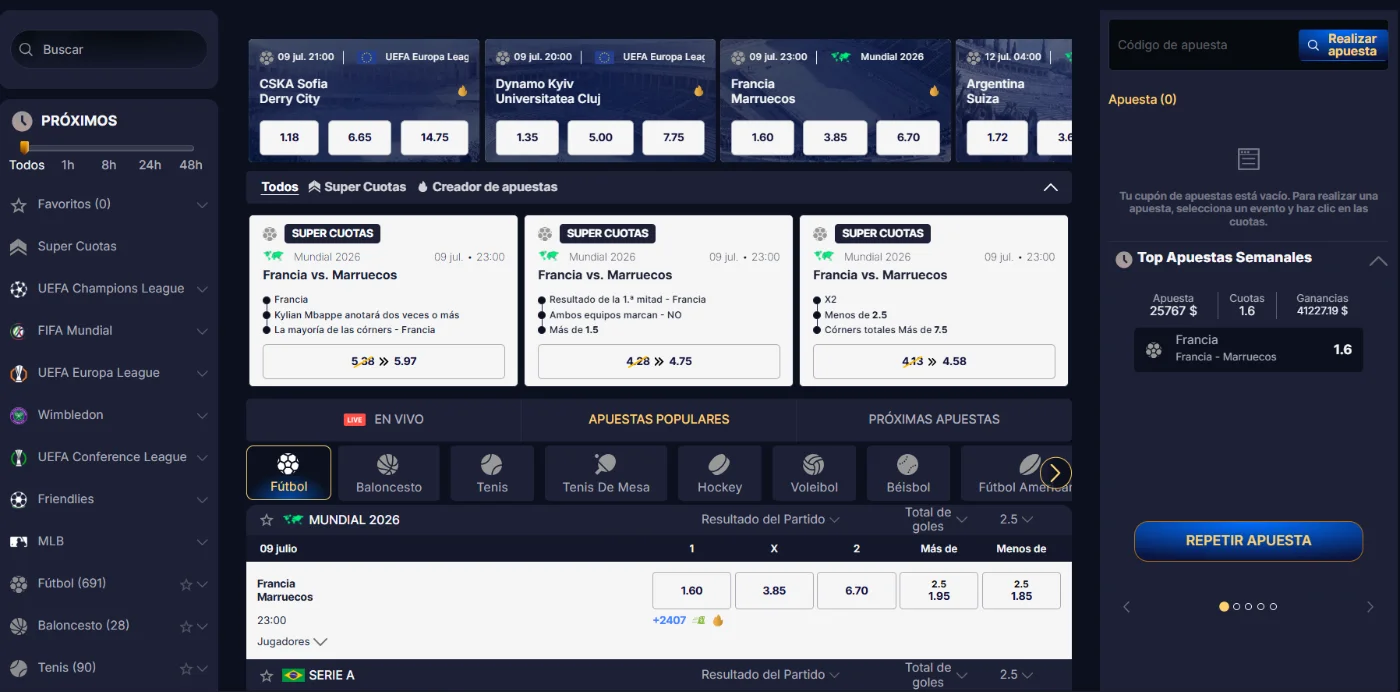Select the Hockey sport icon tab
Image resolution: width=1400 pixels, height=692 pixels.
(x=720, y=472)
